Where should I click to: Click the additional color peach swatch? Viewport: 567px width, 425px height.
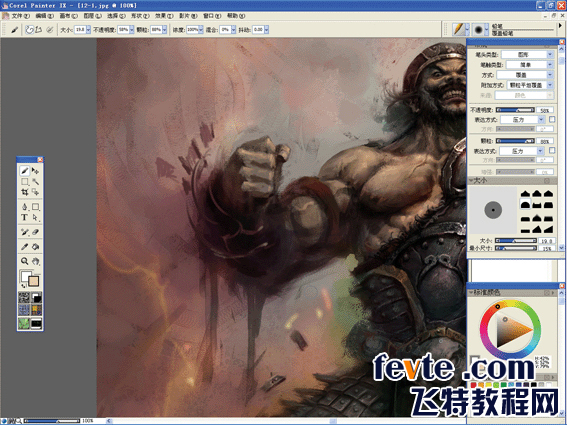click(34, 281)
